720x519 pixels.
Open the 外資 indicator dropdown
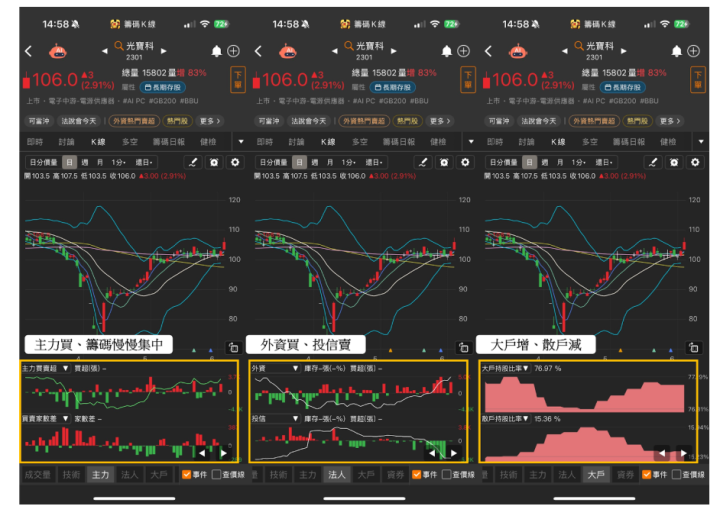[275, 368]
